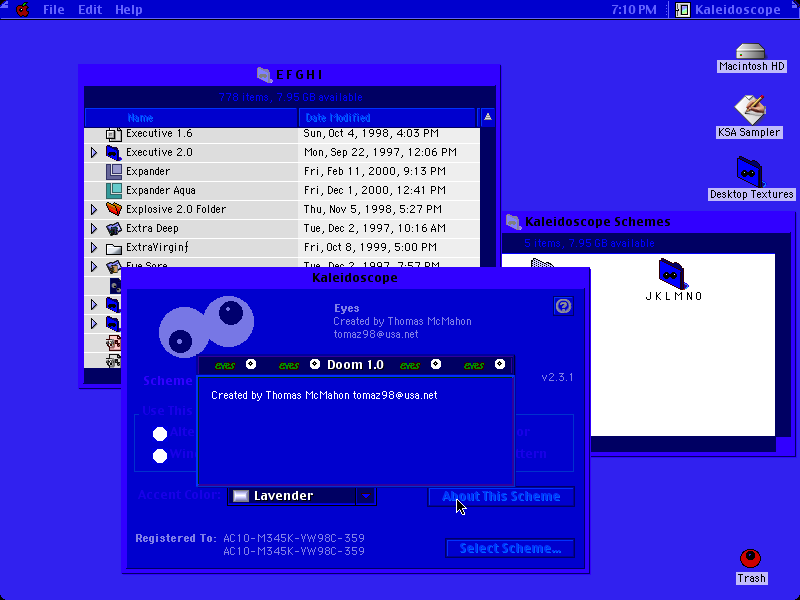The image size is (800, 600).
Task: Open the Edit menu
Action: (90, 10)
